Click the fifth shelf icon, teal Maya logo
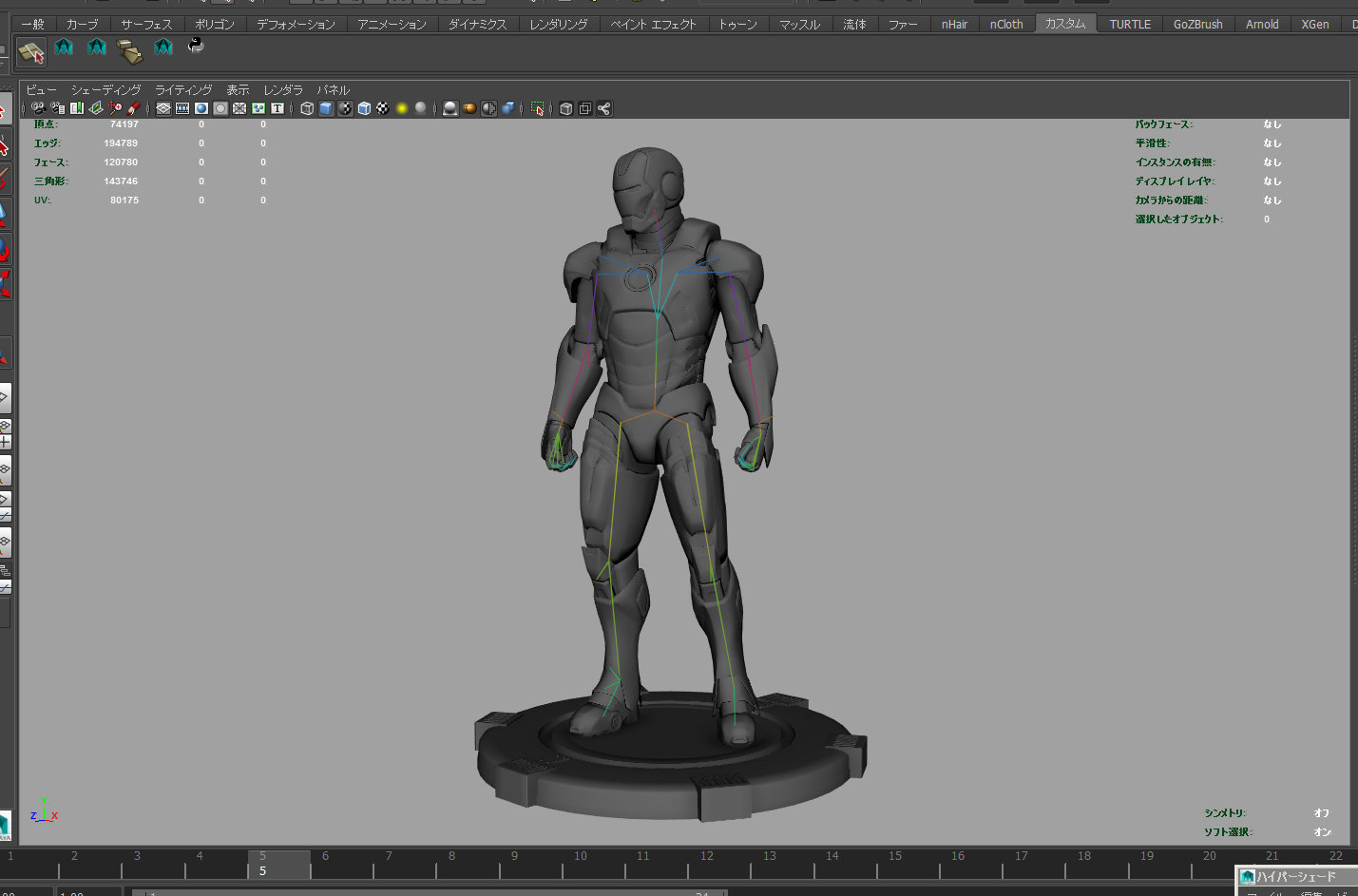 coord(163,47)
